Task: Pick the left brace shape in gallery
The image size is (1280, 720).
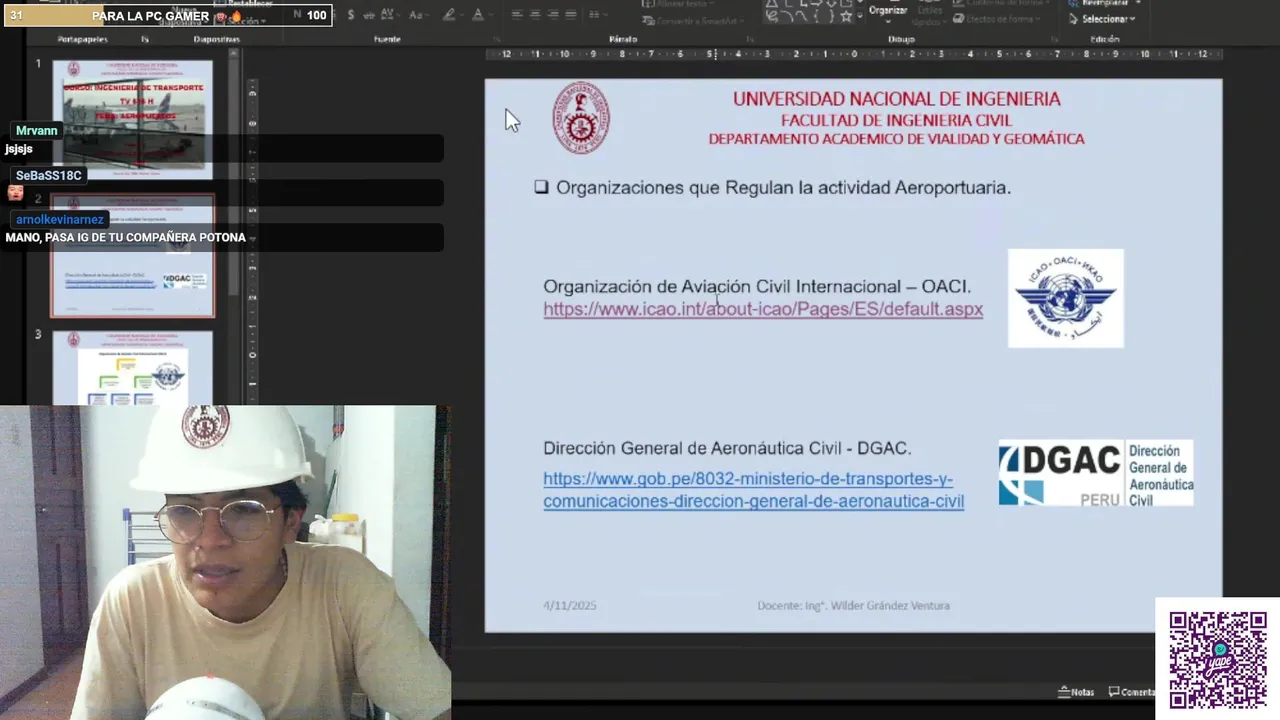Action: tap(816, 16)
